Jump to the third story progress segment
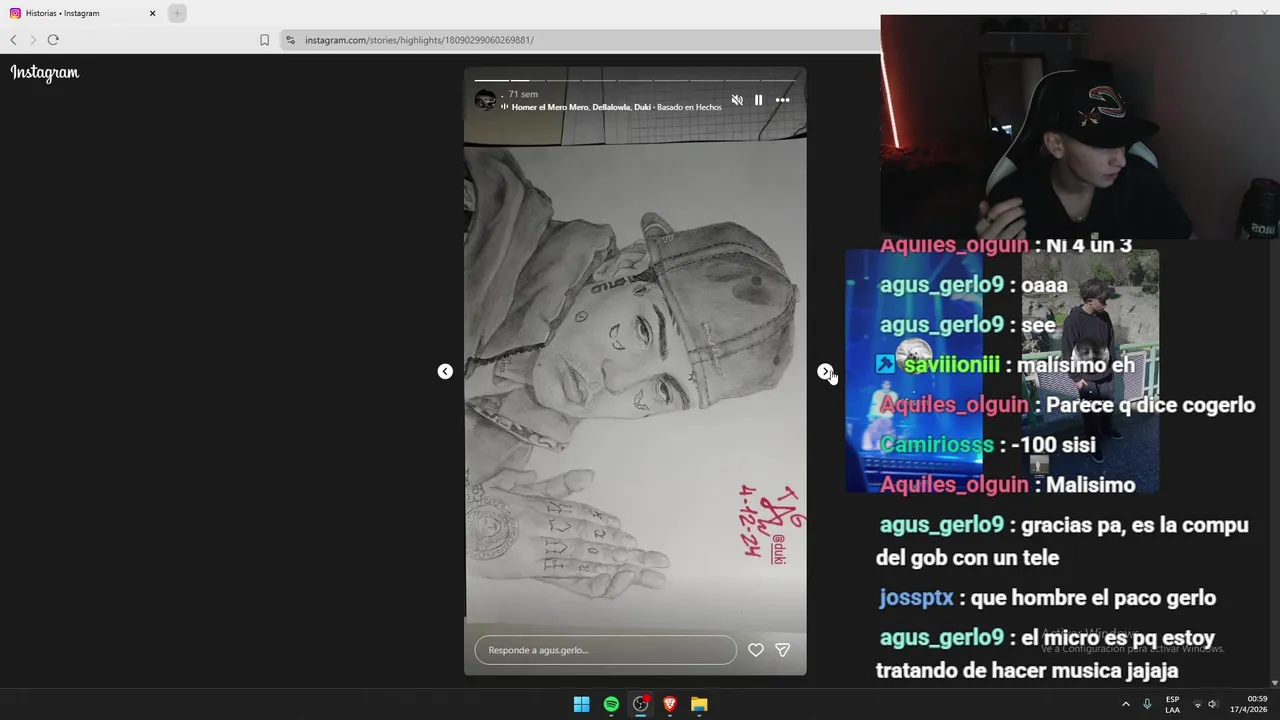This screenshot has height=720, width=1280. pyautogui.click(x=564, y=80)
